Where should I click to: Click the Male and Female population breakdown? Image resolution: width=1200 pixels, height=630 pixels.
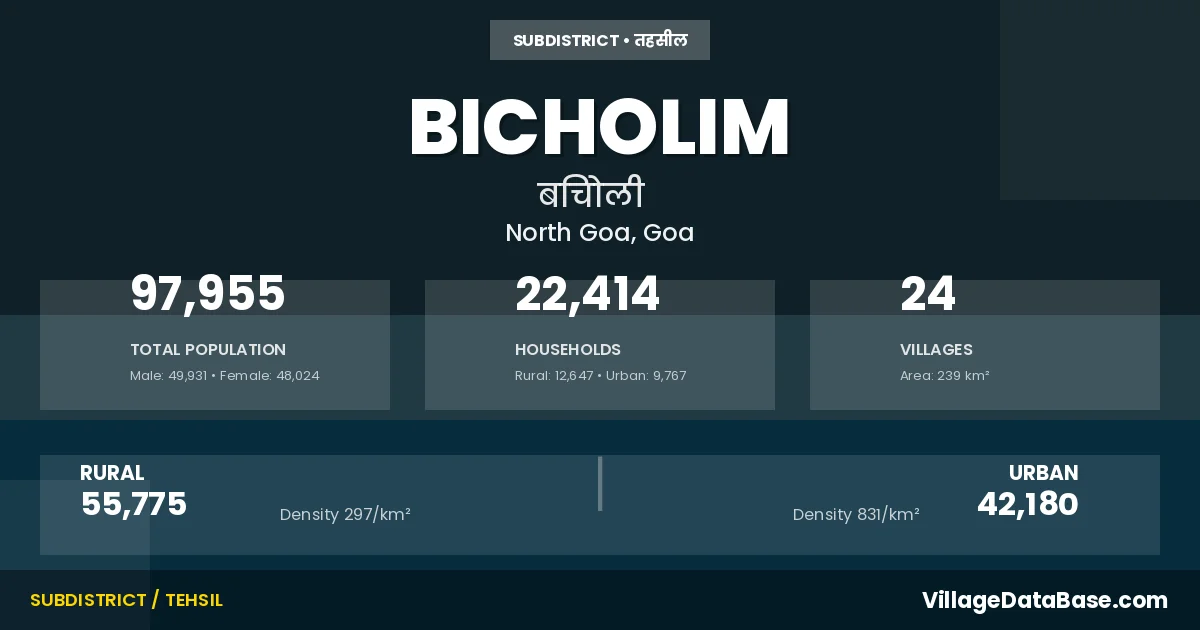point(225,376)
